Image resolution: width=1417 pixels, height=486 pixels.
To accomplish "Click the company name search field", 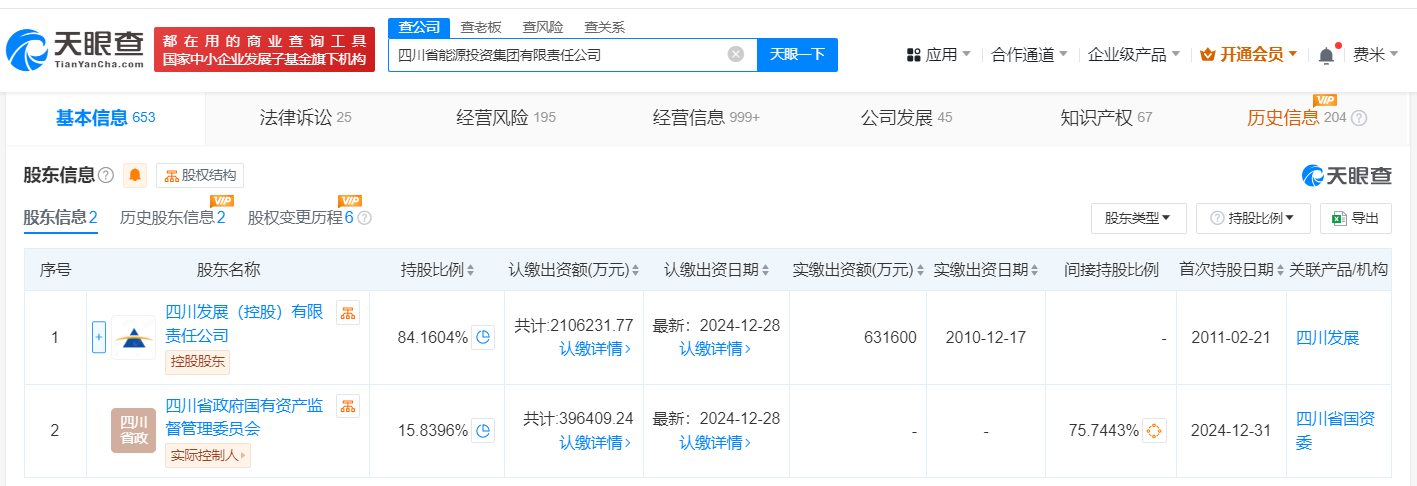I will point(555,55).
